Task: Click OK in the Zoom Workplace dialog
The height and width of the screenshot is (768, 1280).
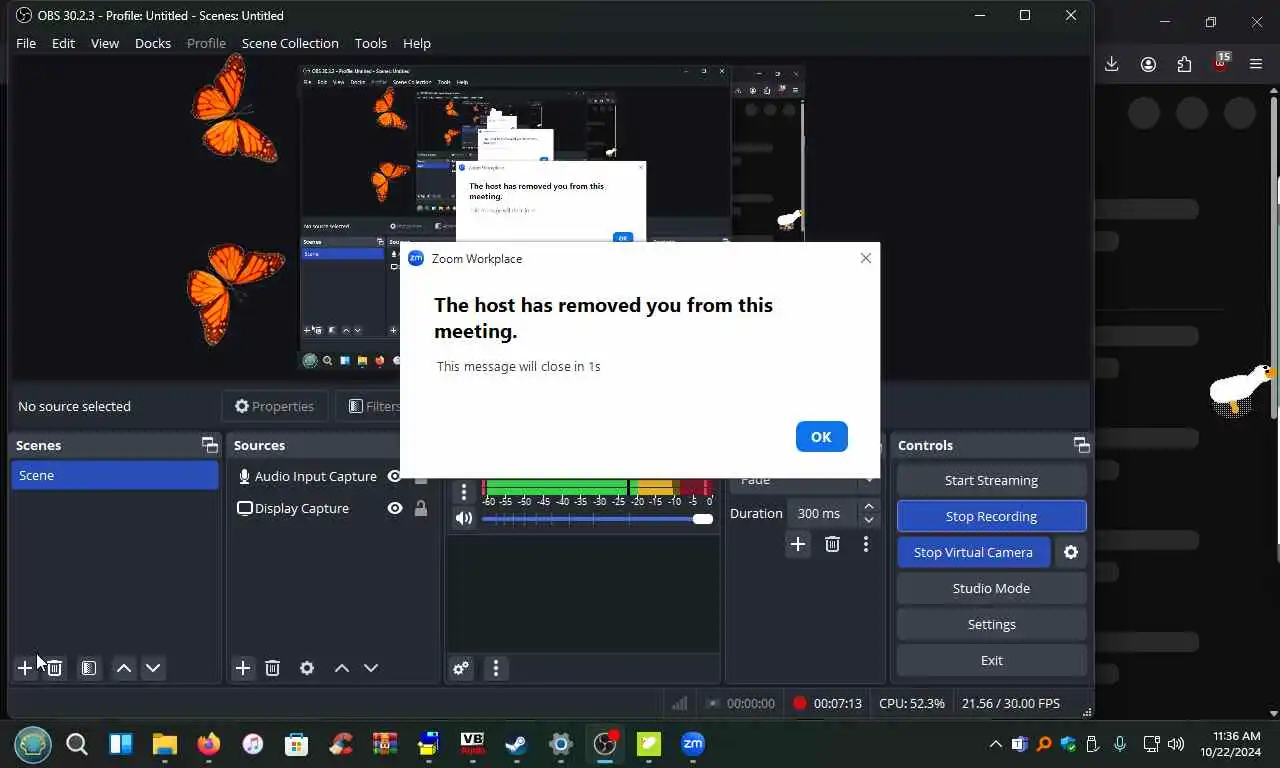Action: (x=821, y=437)
